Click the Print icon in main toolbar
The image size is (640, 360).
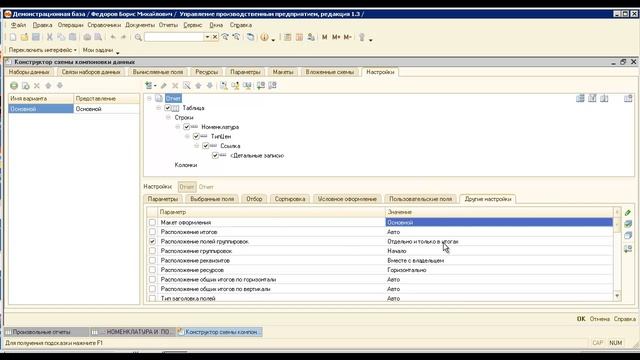tap(87, 37)
